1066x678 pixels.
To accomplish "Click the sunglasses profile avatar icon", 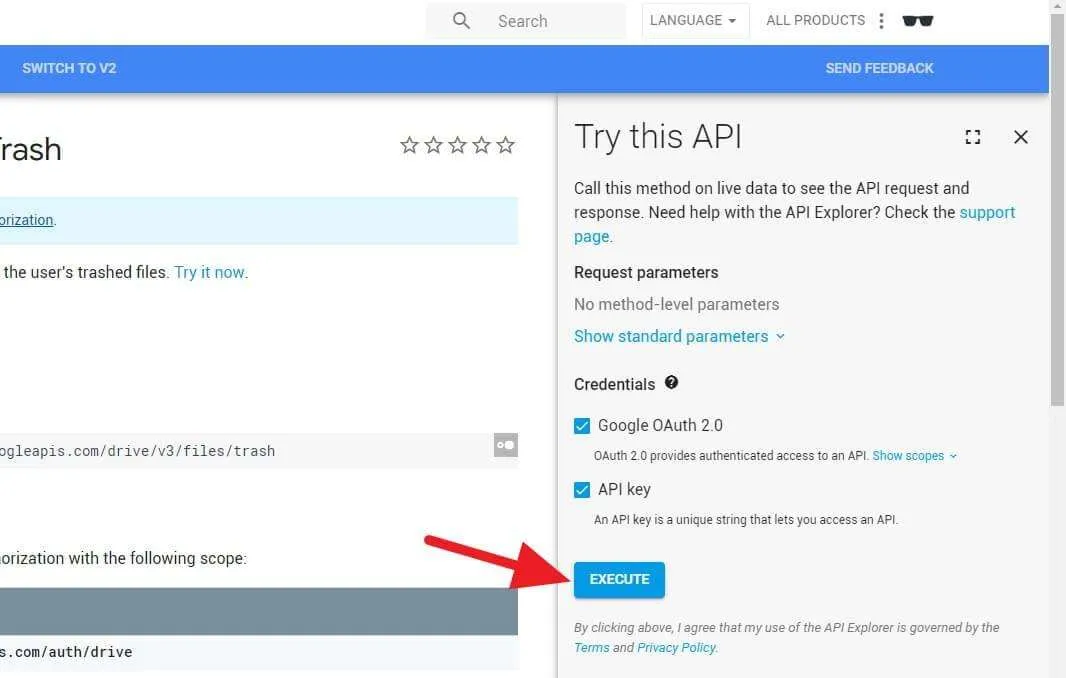I will 917,20.
